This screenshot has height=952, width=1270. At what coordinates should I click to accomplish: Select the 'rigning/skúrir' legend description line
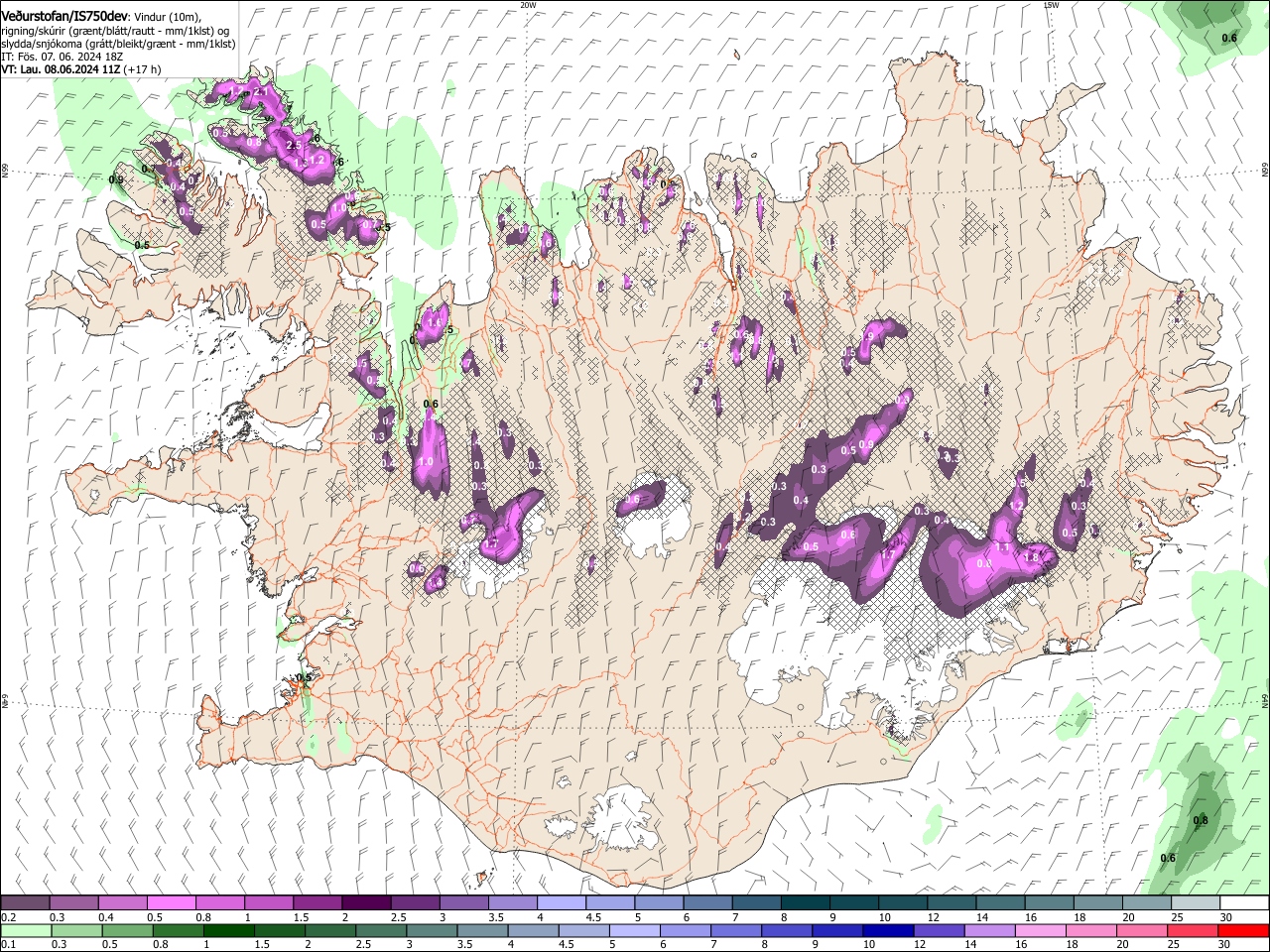114,31
